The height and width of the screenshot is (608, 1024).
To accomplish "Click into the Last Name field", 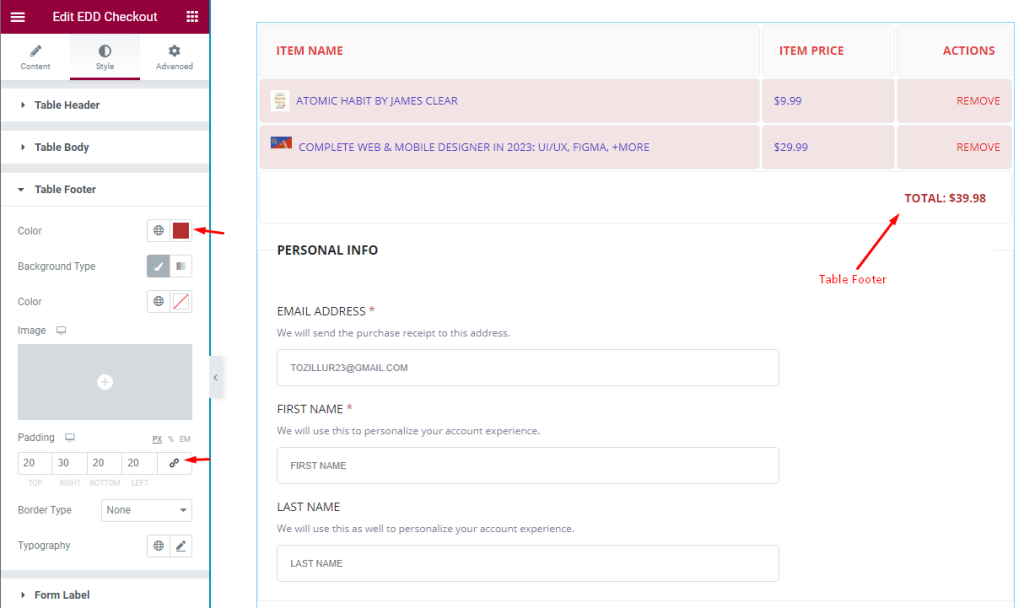I will [x=528, y=564].
